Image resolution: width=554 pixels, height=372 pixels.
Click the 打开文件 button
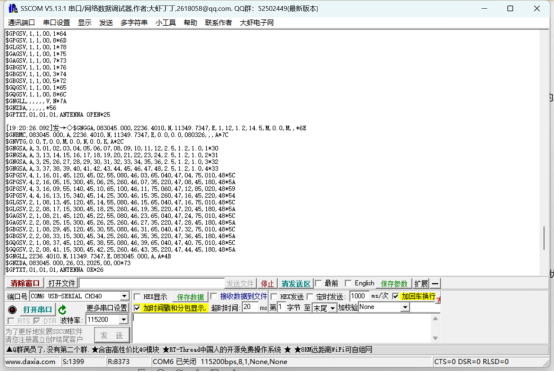click(62, 283)
